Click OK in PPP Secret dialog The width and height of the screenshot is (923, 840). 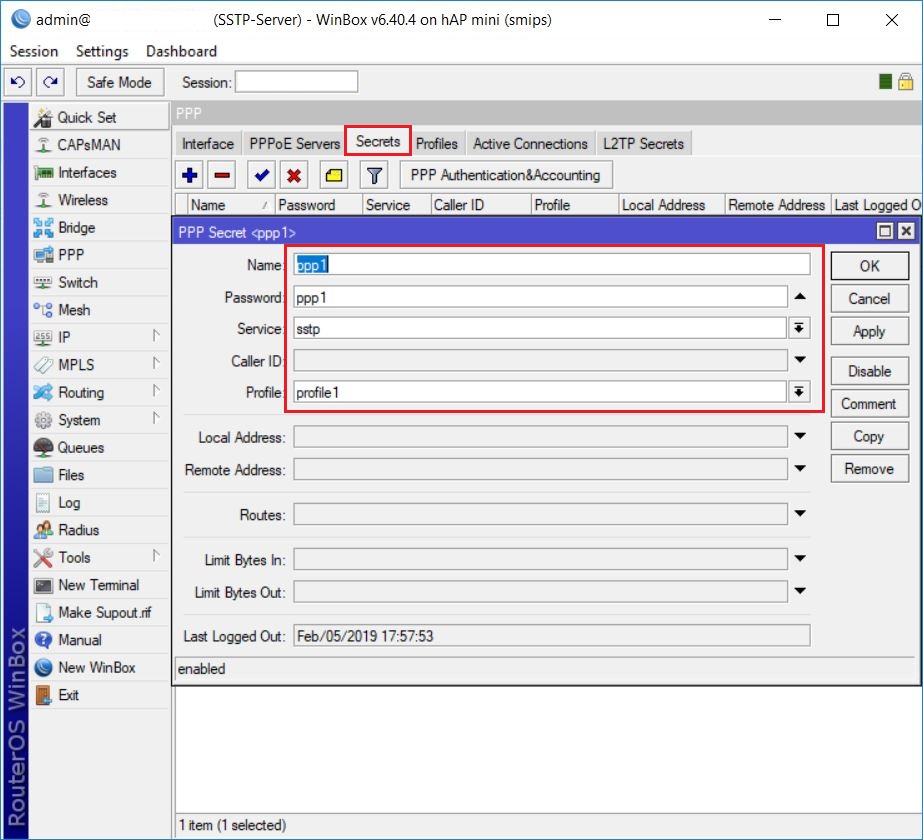tap(869, 266)
